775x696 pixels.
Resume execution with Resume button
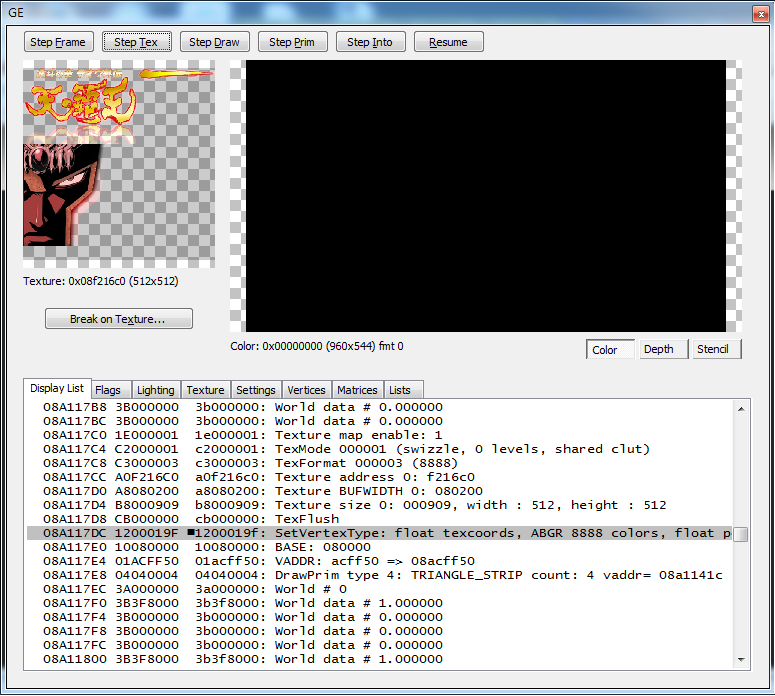coord(448,42)
